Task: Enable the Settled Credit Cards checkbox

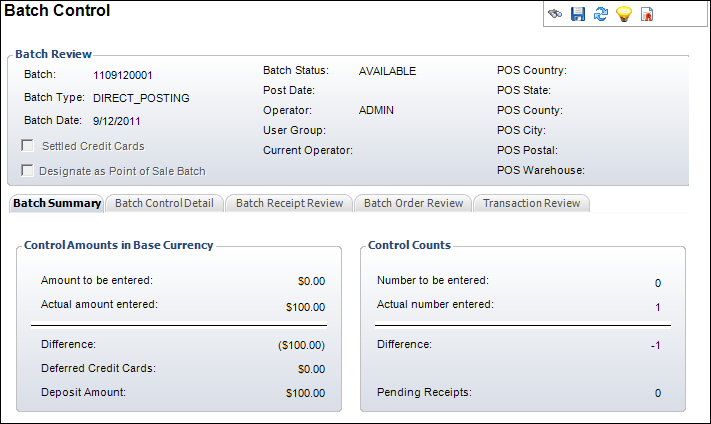Action: tap(28, 146)
